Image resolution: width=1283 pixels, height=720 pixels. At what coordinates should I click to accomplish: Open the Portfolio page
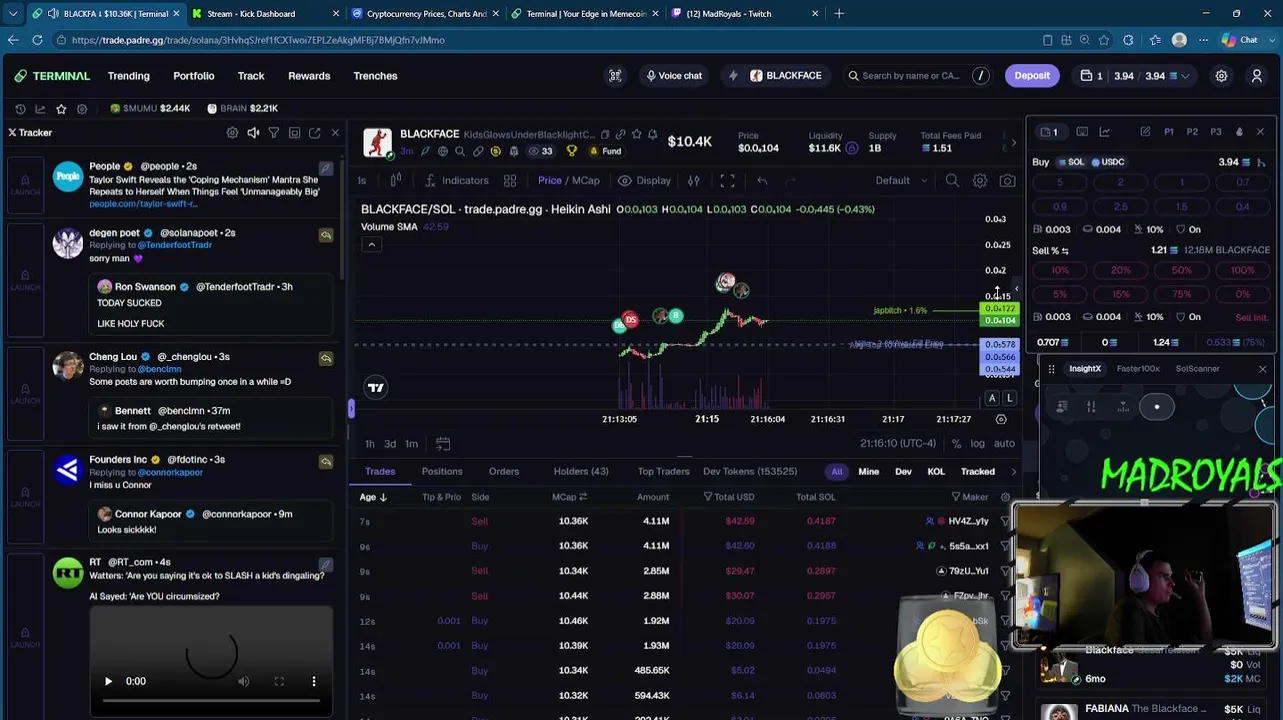click(193, 76)
